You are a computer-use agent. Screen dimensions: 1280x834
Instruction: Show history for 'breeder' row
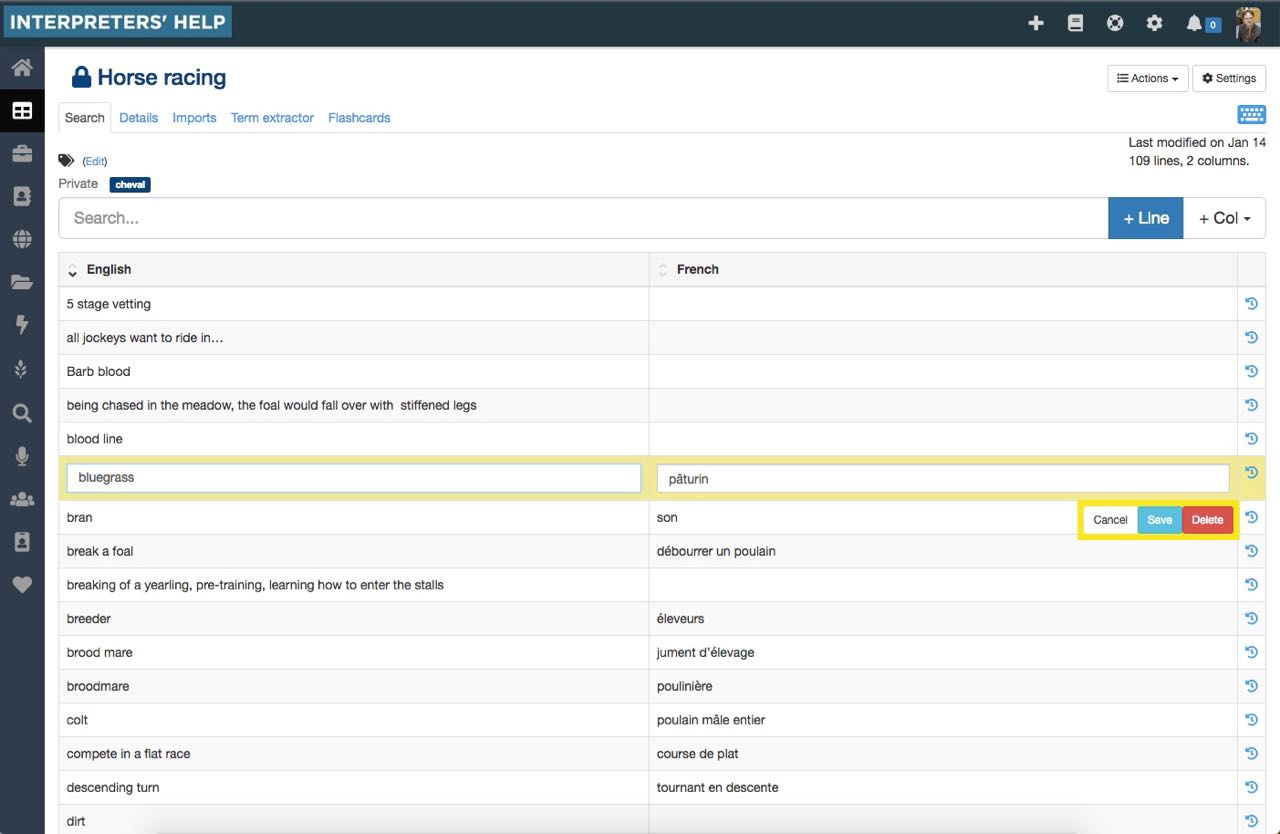1251,618
